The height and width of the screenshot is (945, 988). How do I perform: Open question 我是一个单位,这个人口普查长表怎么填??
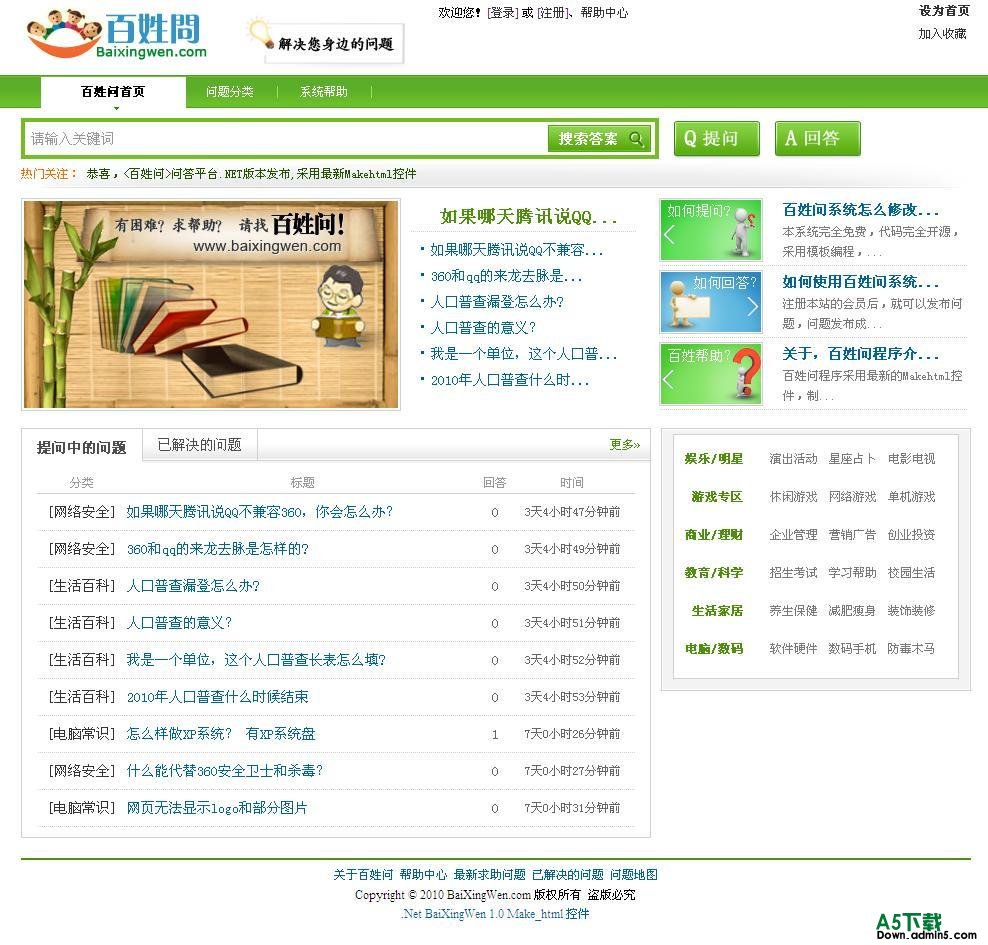click(x=256, y=660)
